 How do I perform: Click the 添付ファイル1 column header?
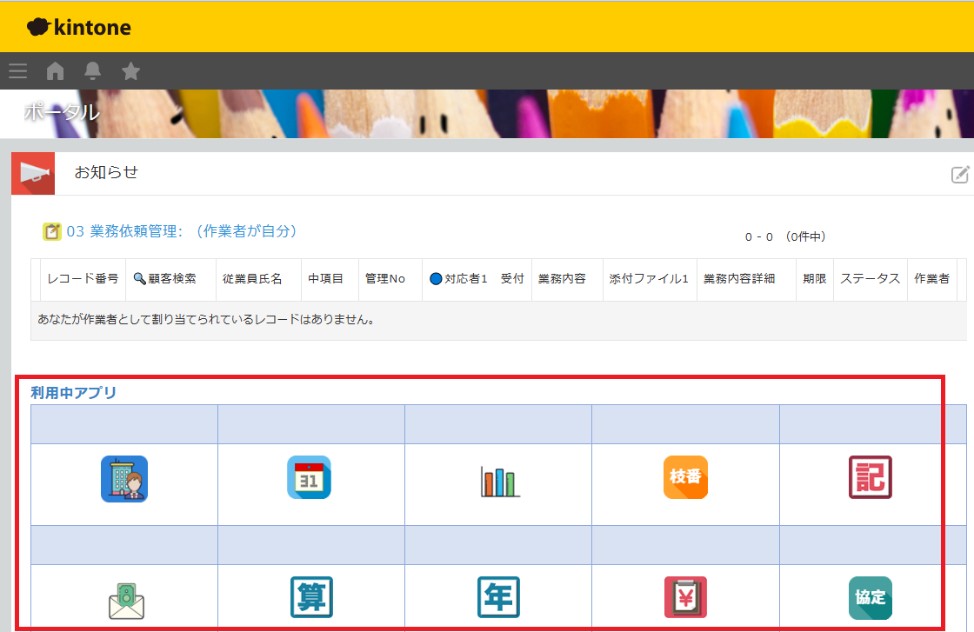[x=649, y=279]
